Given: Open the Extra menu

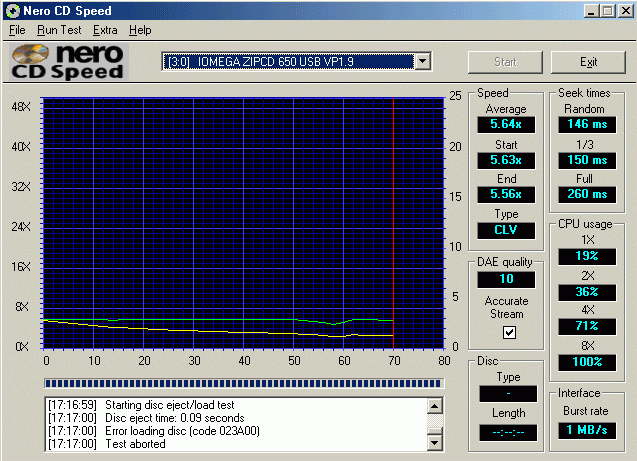Looking at the screenshot, I should pos(105,30).
